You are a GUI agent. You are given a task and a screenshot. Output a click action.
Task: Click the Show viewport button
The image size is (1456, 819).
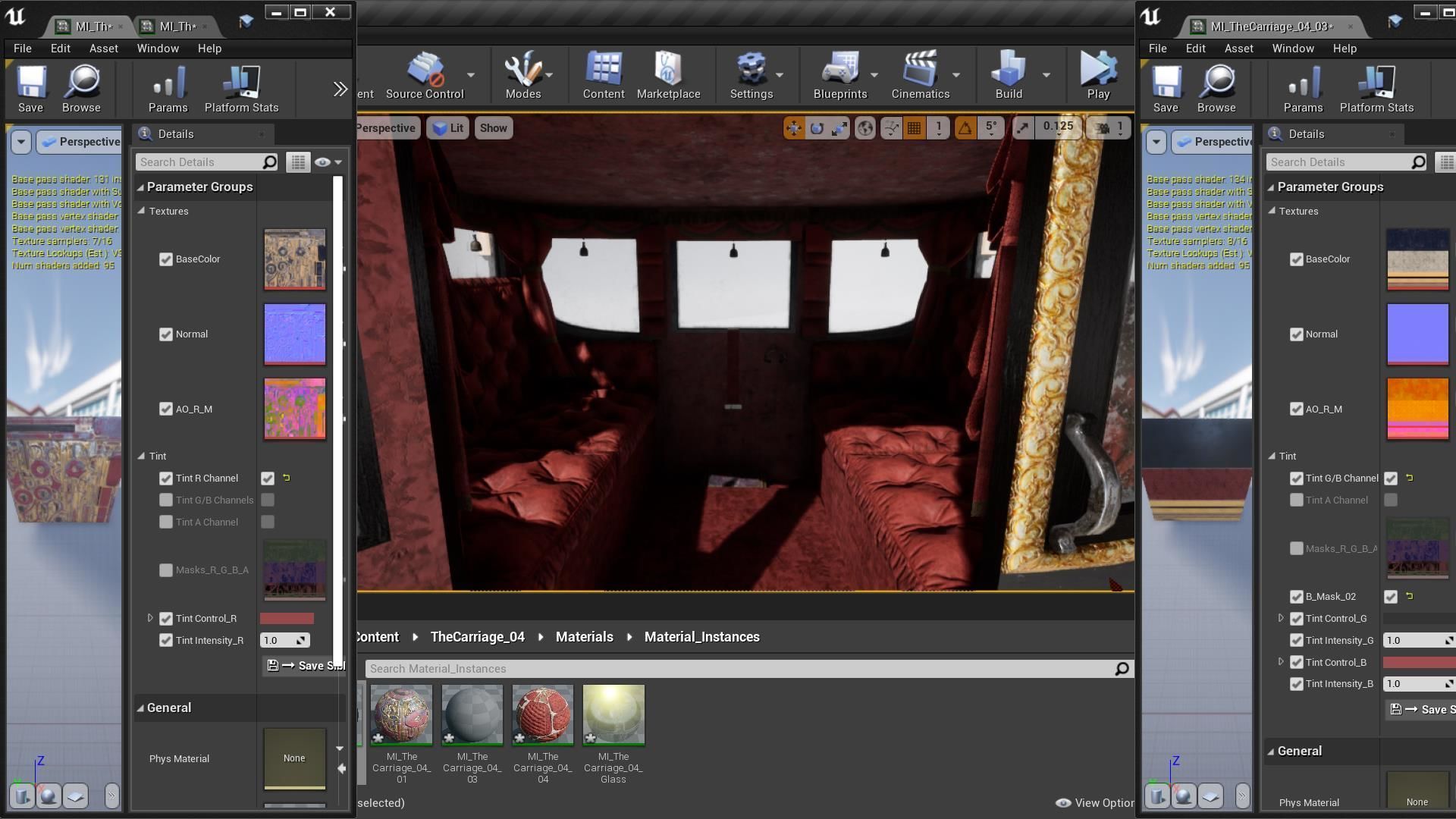[x=493, y=128]
